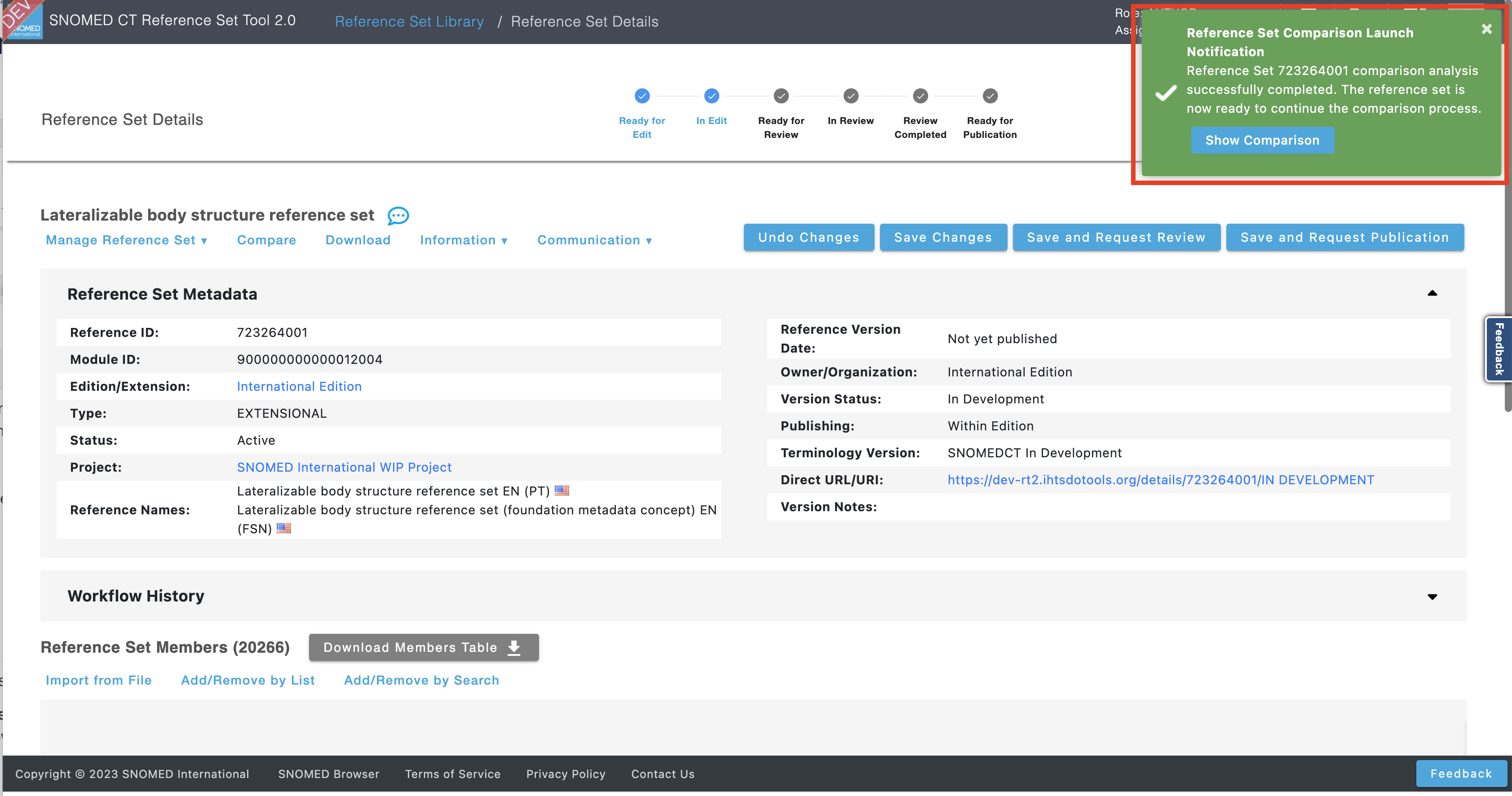Click the Reference Set Members (20266) heading
The width and height of the screenshot is (1512, 796).
click(x=165, y=647)
